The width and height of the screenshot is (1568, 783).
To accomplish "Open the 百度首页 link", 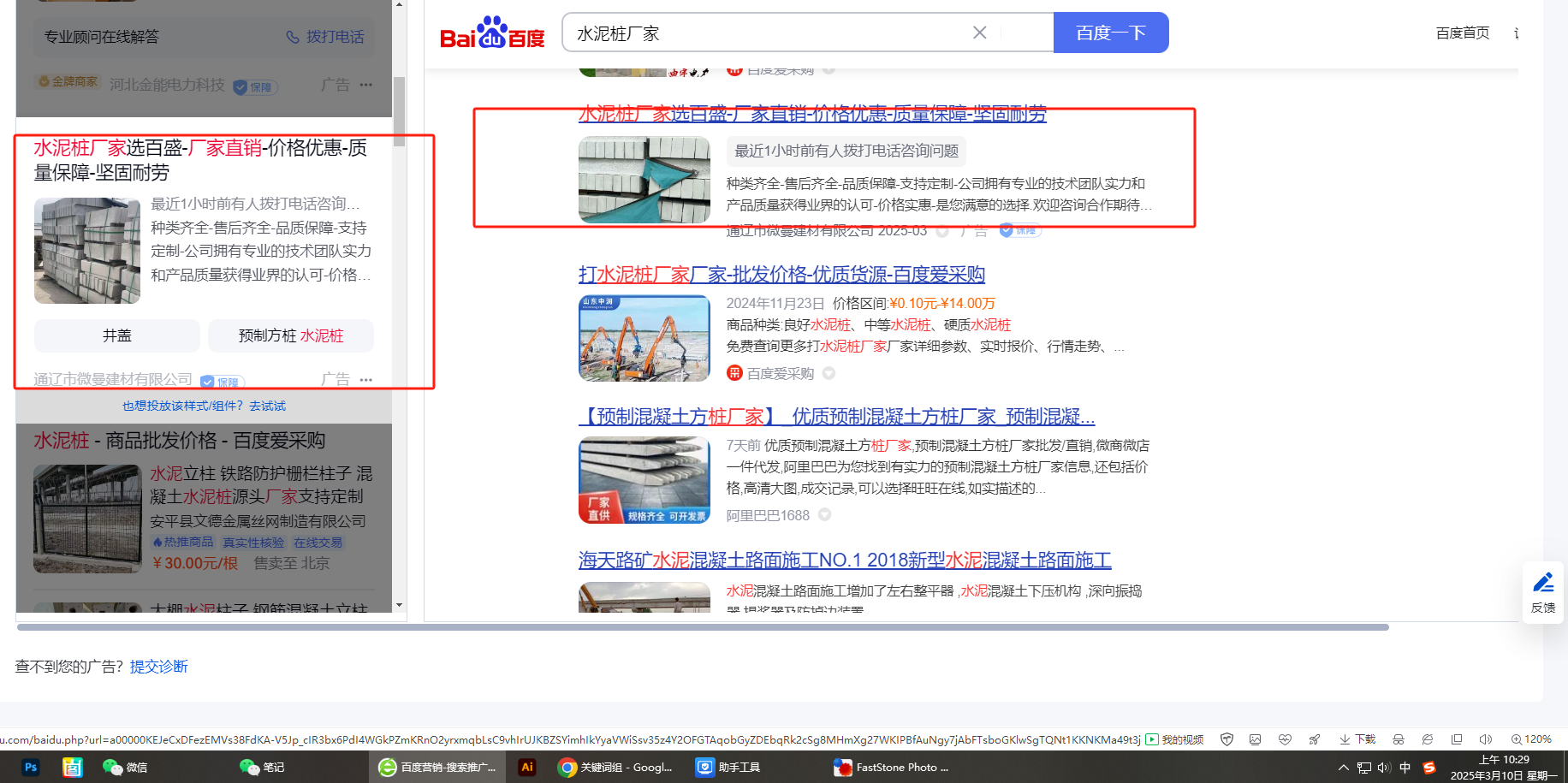I will (x=1463, y=33).
